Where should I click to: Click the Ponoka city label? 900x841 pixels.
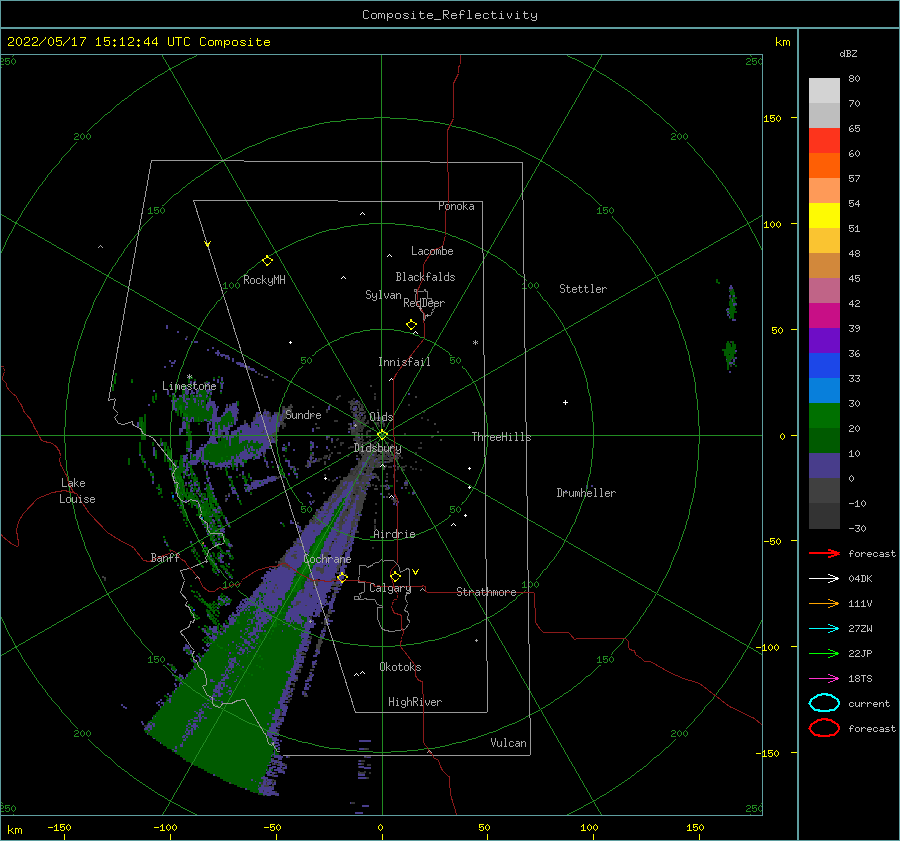click(x=456, y=206)
